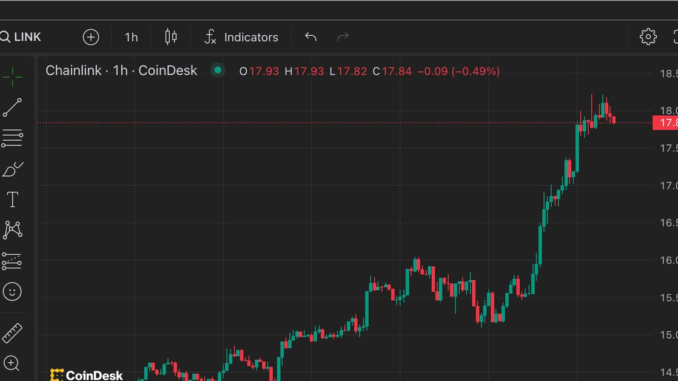This screenshot has height=381, width=678.
Task: Click the open value O17.93
Action: pyautogui.click(x=259, y=71)
